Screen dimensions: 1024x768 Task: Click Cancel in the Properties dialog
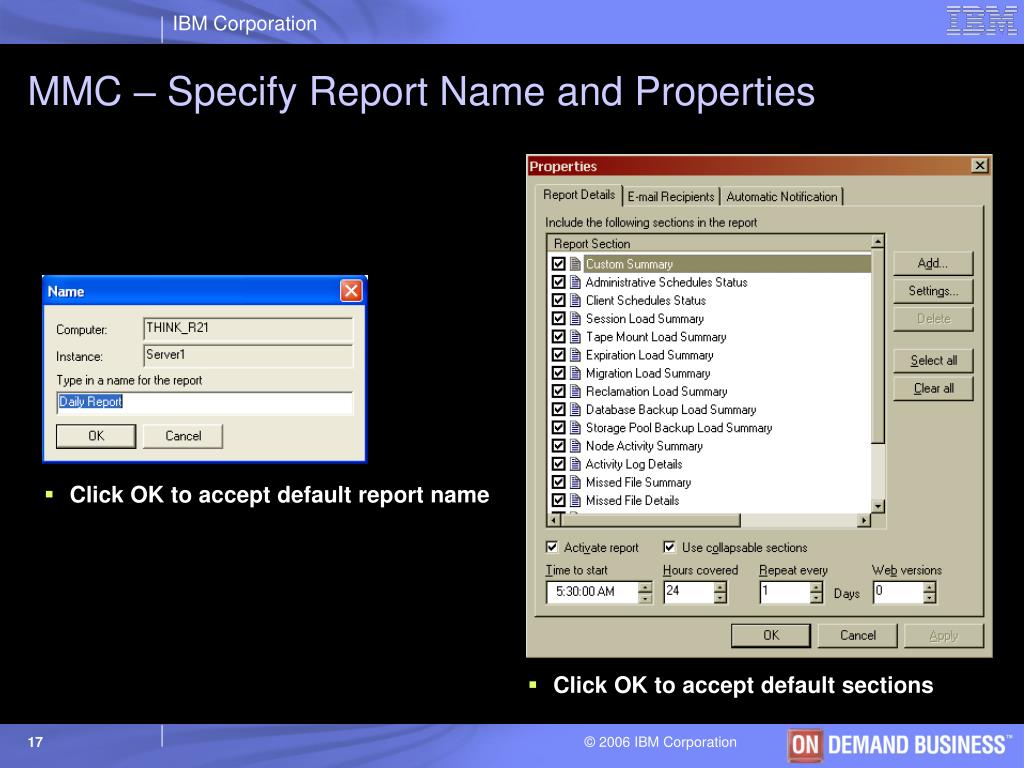pos(857,635)
